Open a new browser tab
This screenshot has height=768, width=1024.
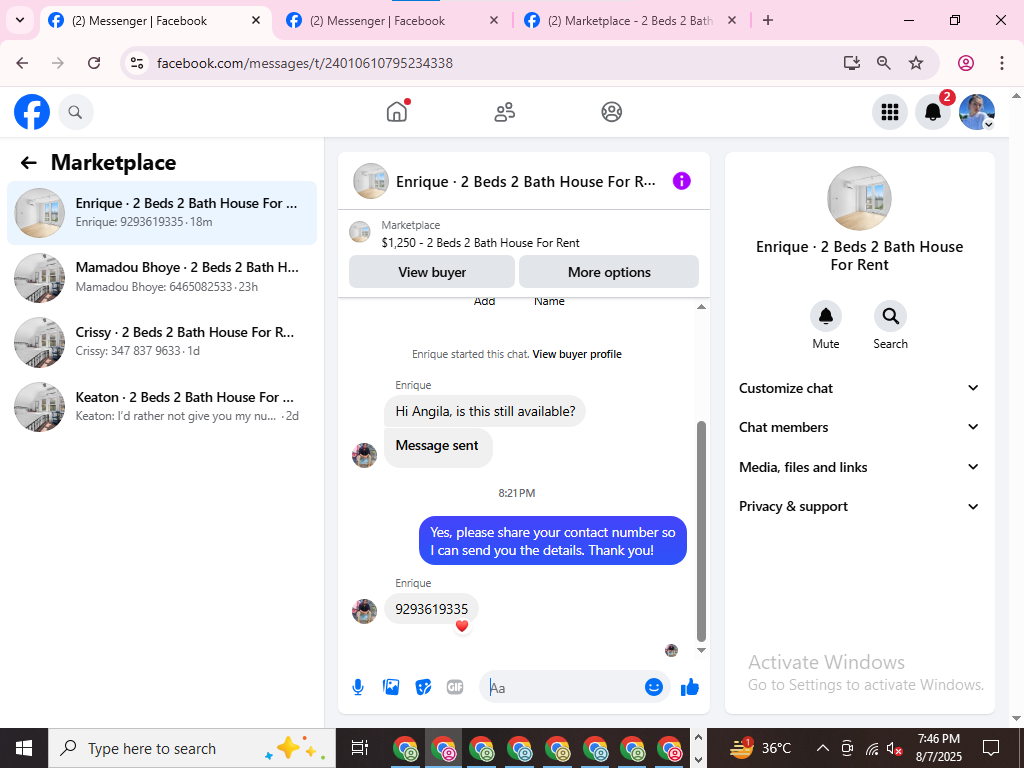[x=768, y=20]
